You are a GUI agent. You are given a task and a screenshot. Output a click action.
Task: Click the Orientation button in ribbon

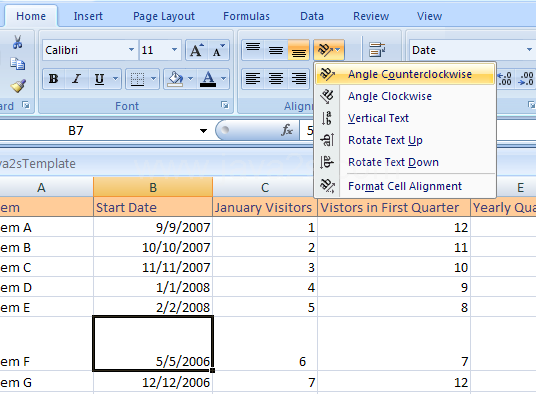coord(329,50)
